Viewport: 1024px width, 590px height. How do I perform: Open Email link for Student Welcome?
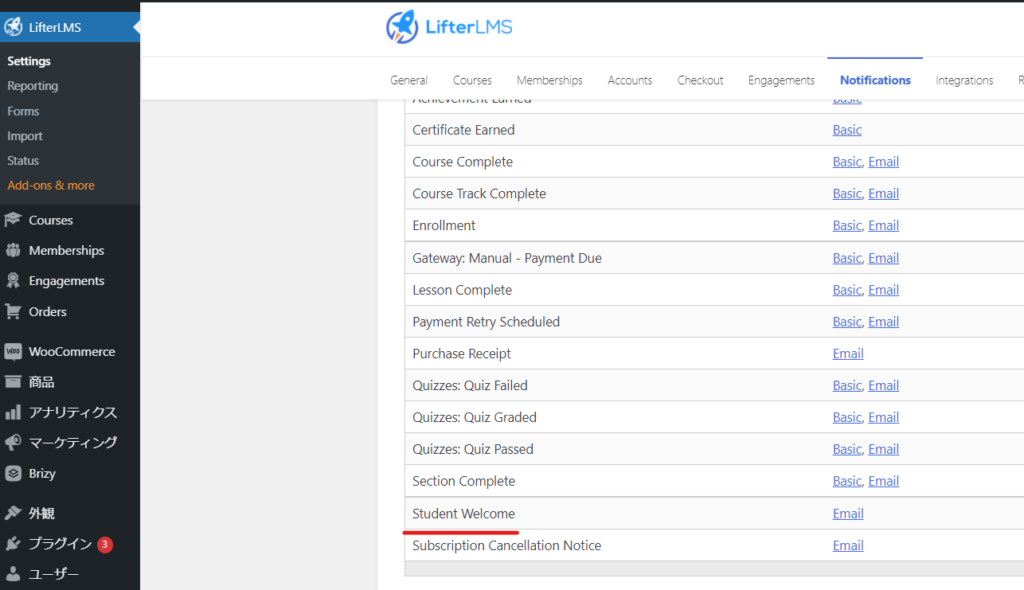point(848,514)
